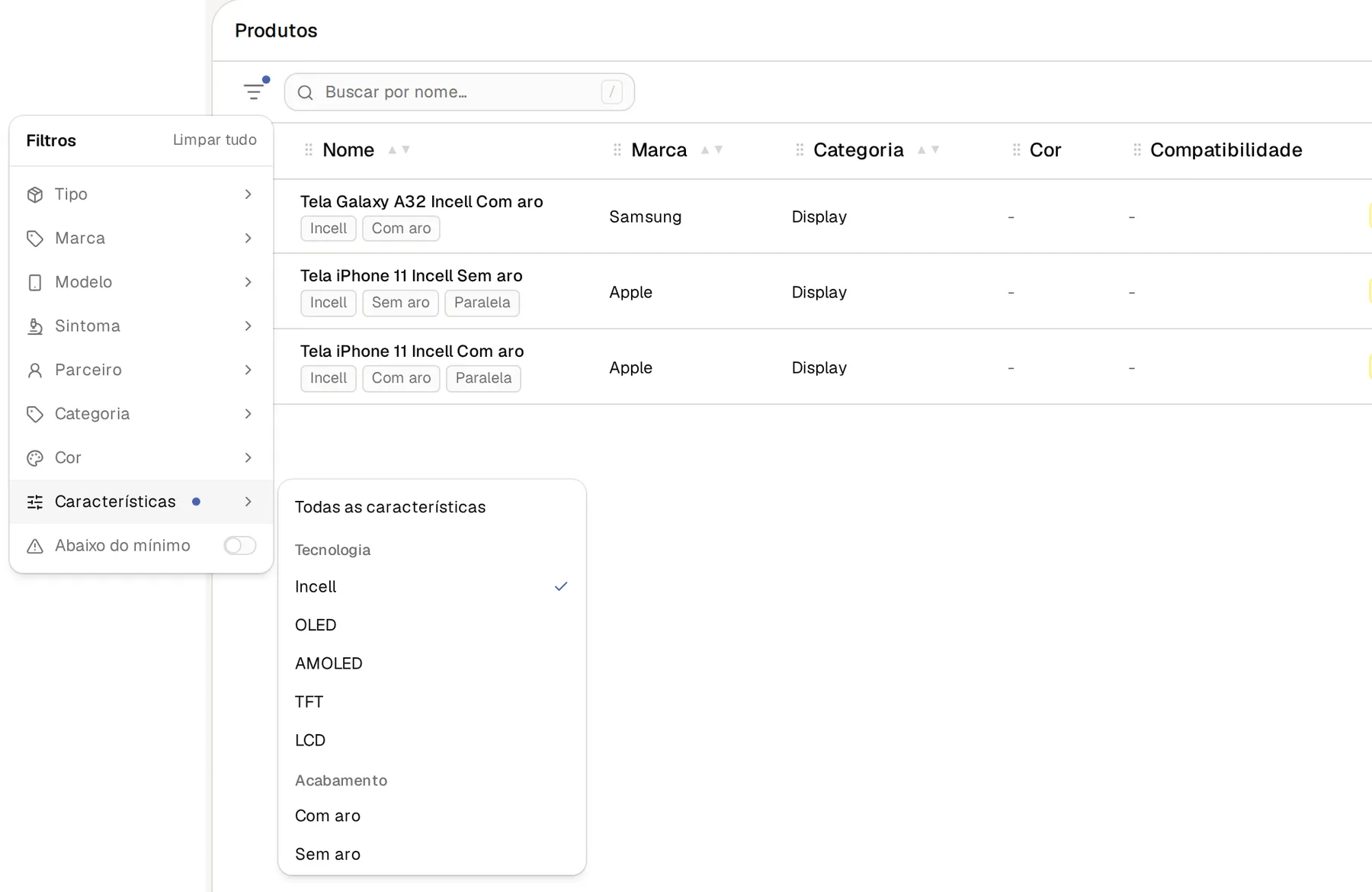Click the Limpar tudo link
Image resolution: width=1372 pixels, height=892 pixels.
[x=214, y=140]
